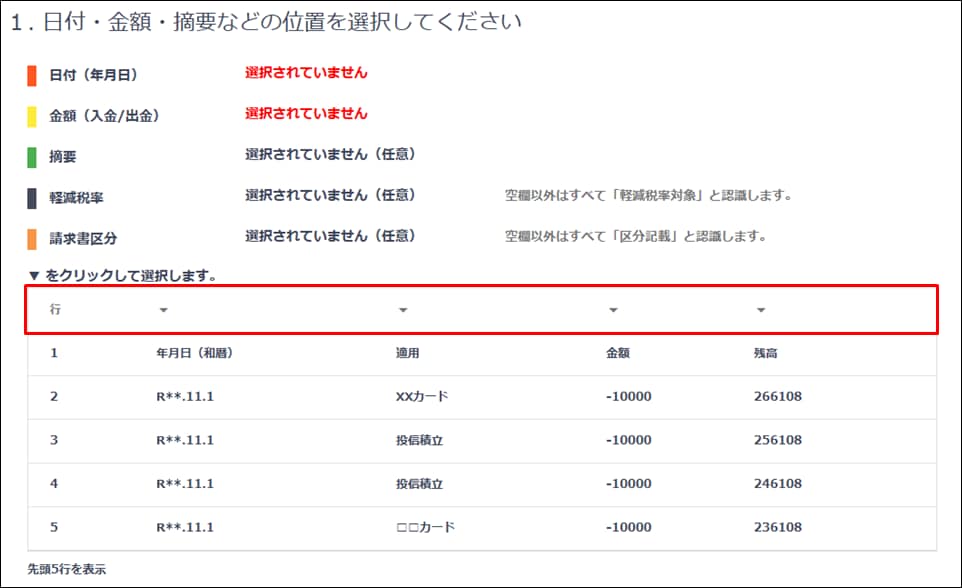Image resolution: width=962 pixels, height=588 pixels.
Task: Click the green 摘要 color marker
Action: coord(32,157)
